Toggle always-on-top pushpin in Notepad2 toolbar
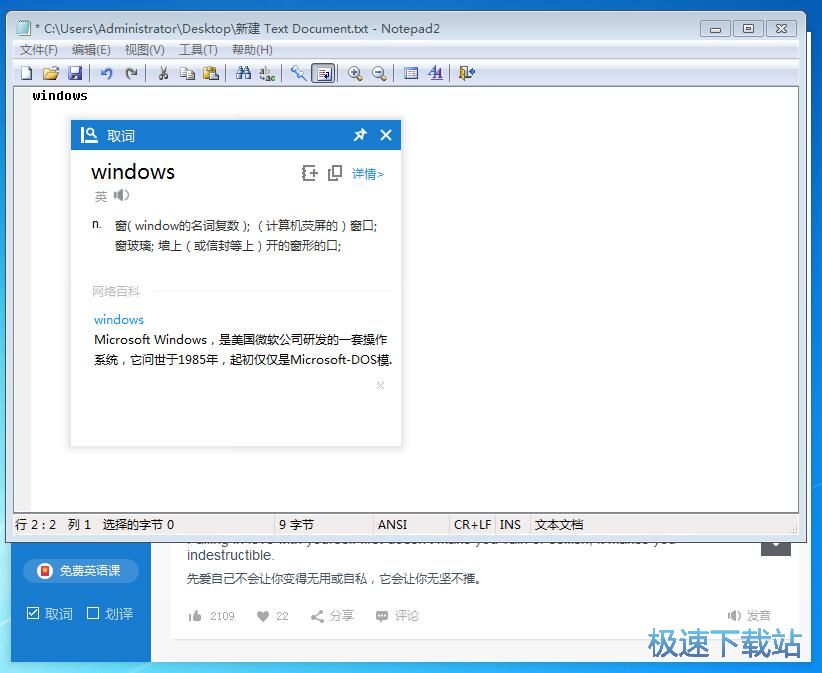This screenshot has height=673, width=822. [x=299, y=73]
